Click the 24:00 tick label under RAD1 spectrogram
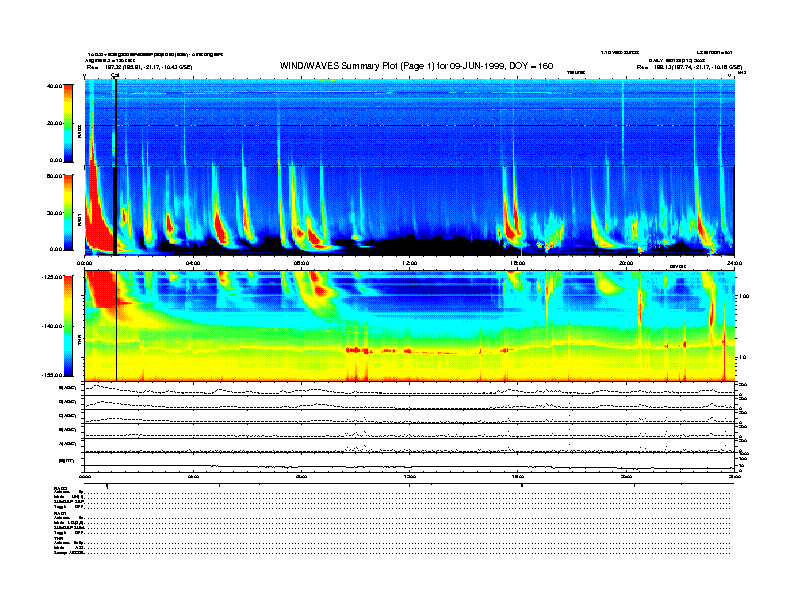Image resolution: width=792 pixels, height=612 pixels. click(x=734, y=263)
